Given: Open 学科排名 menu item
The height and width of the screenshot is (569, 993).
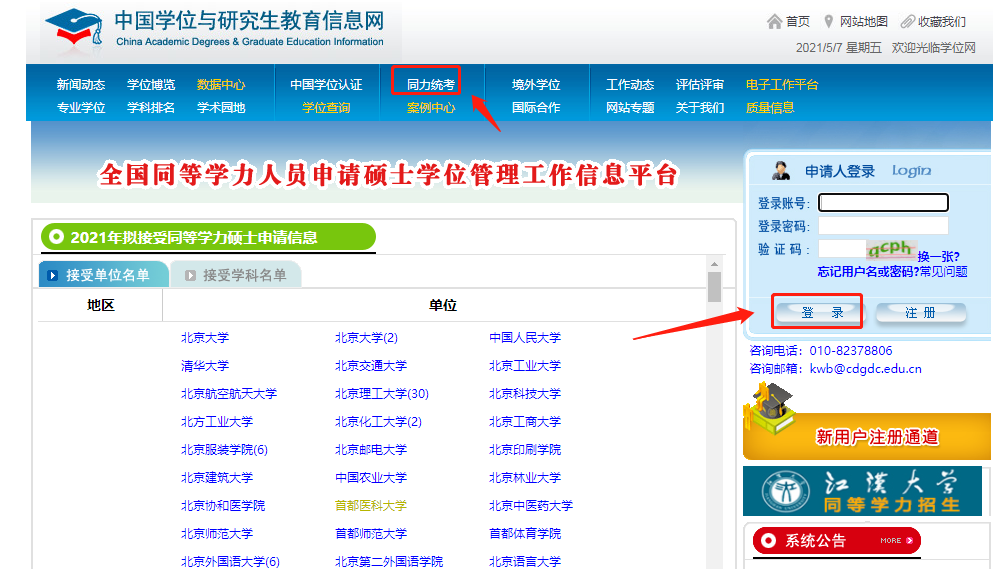Looking at the screenshot, I should coord(151,108).
